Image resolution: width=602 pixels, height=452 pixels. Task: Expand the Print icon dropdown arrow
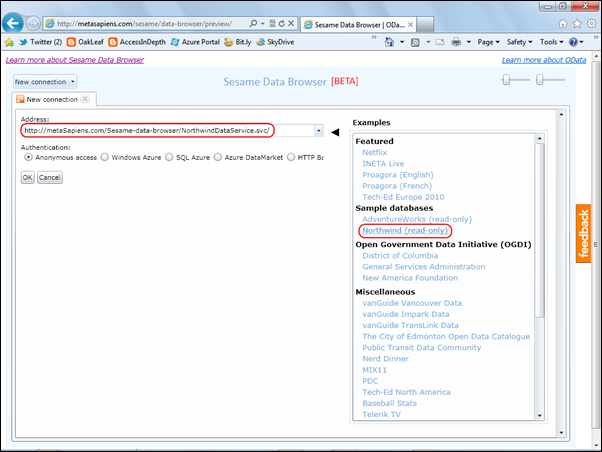pos(469,42)
